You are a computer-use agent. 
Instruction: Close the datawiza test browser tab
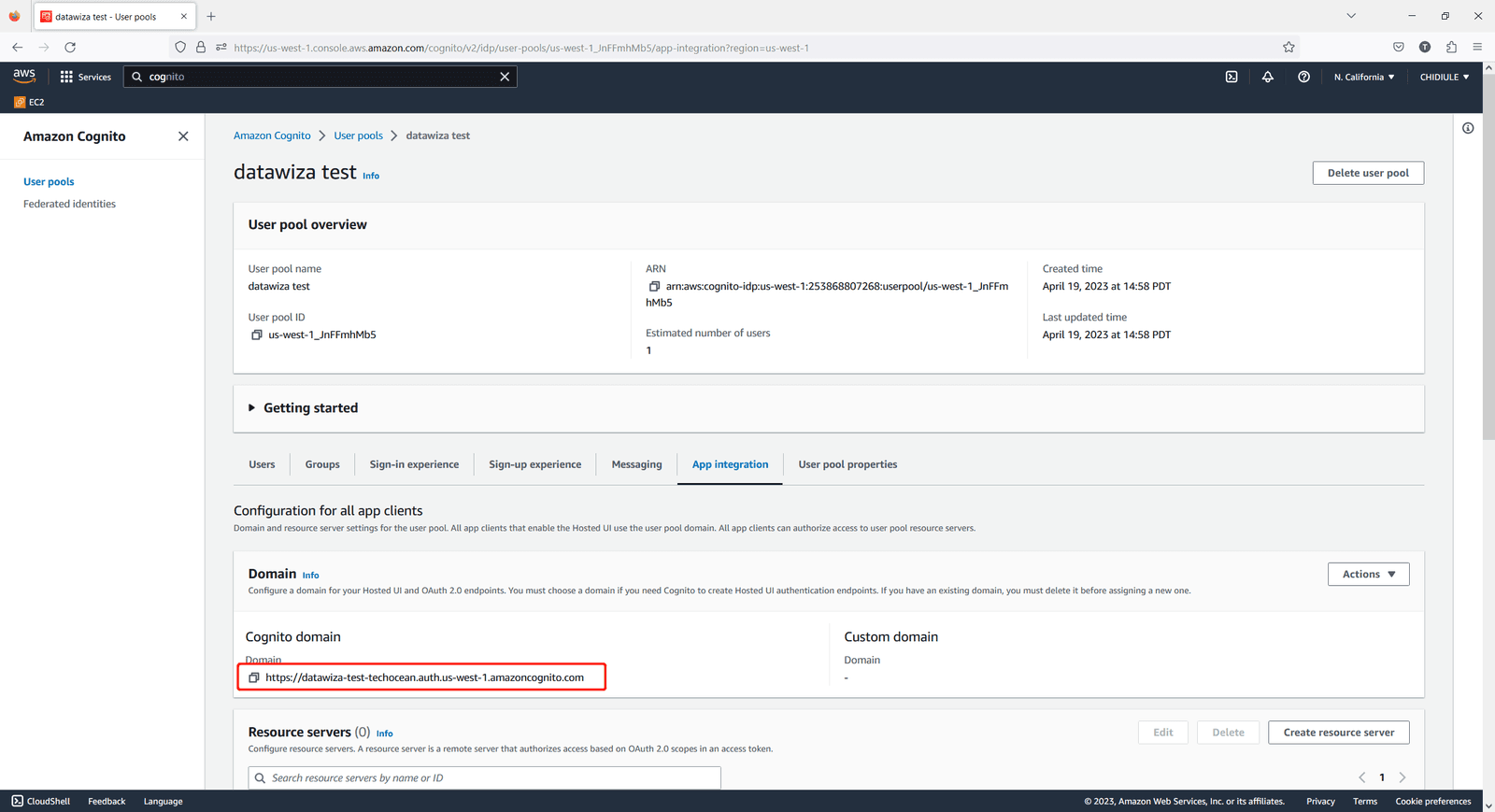pos(183,16)
